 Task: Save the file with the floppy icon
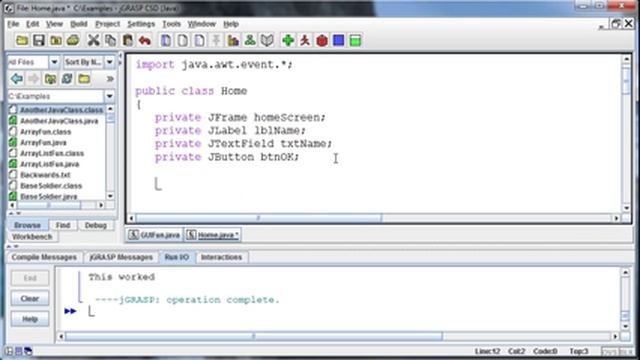tap(39, 40)
